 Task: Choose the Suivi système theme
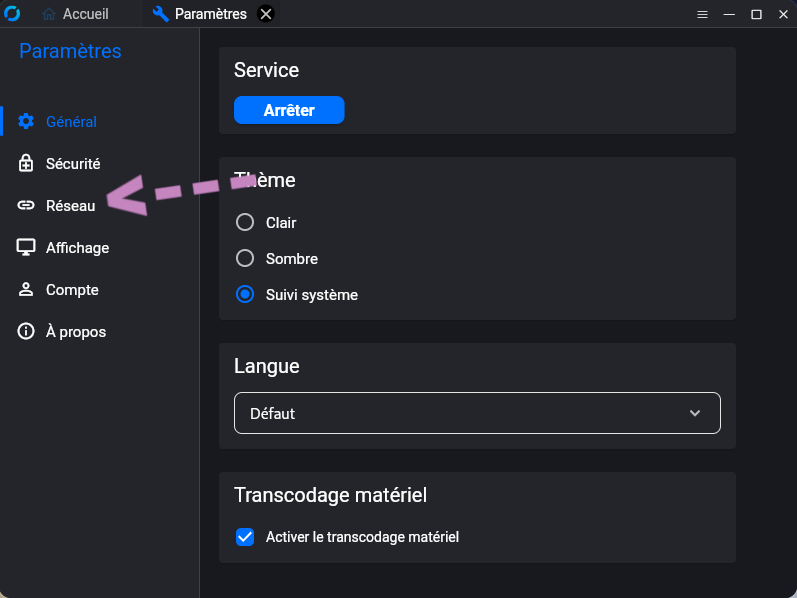click(x=245, y=295)
